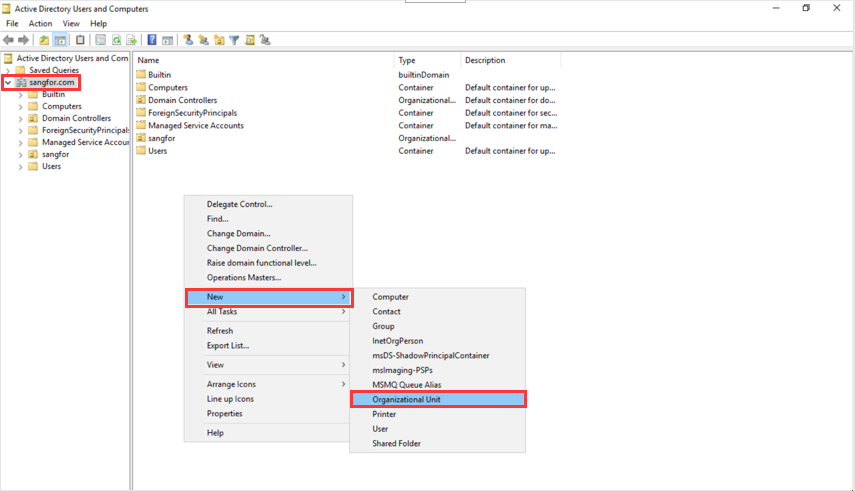This screenshot has width=855, height=491.
Task: Collapse the sangfor.com domain tree node
Action: 8,82
